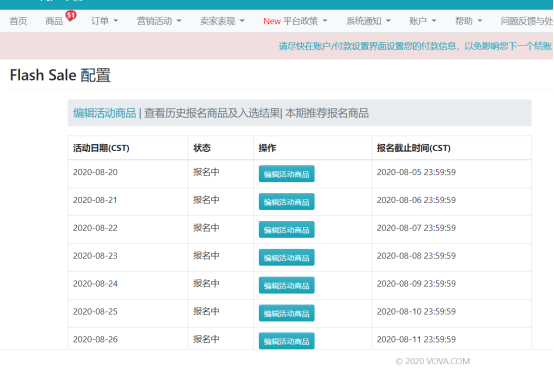The width and height of the screenshot is (554, 372).
Task: Open the 问题反馈 feedback menu item
Action: 527,21
